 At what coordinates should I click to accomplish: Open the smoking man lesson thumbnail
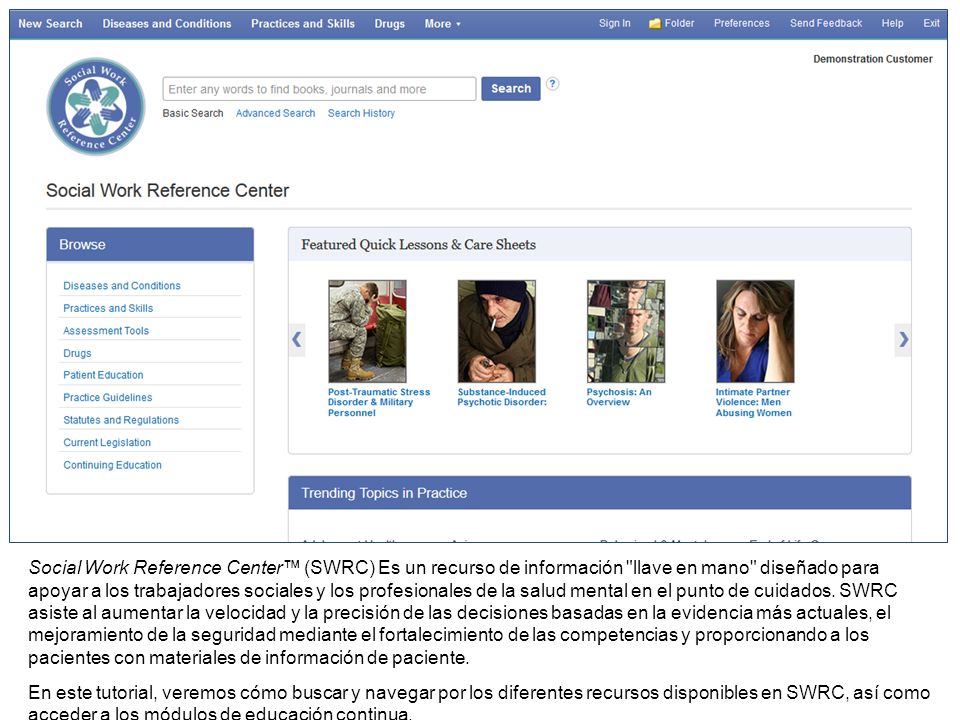pyautogui.click(x=497, y=331)
